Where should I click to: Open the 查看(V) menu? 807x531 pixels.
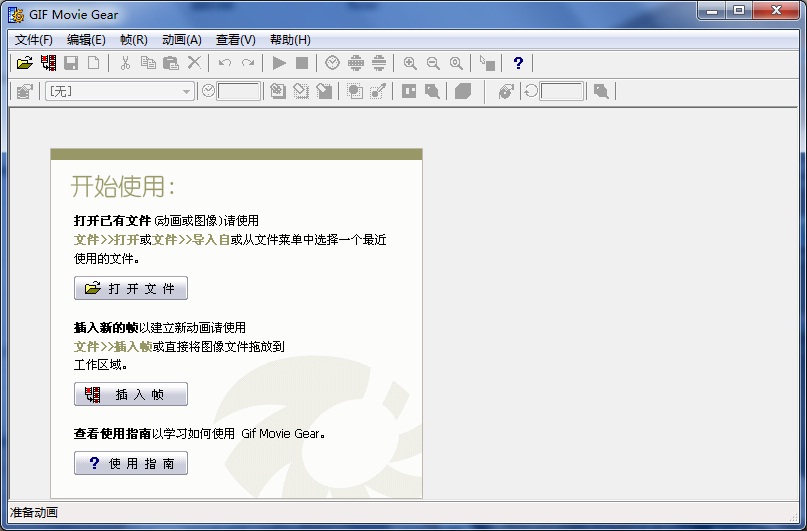[x=236, y=40]
